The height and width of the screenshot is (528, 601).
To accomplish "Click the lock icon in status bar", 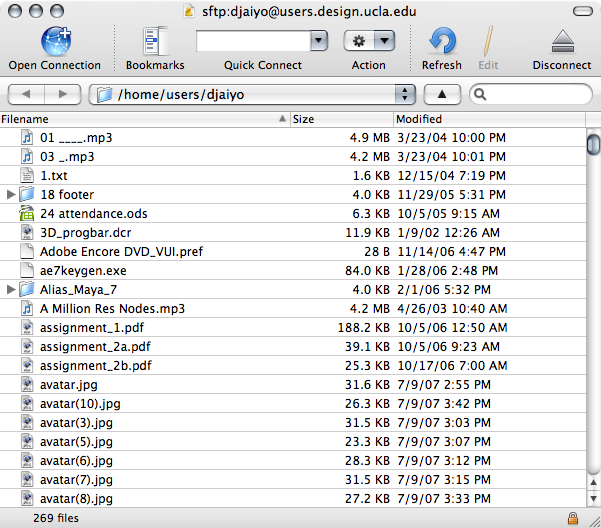I will [x=572, y=518].
